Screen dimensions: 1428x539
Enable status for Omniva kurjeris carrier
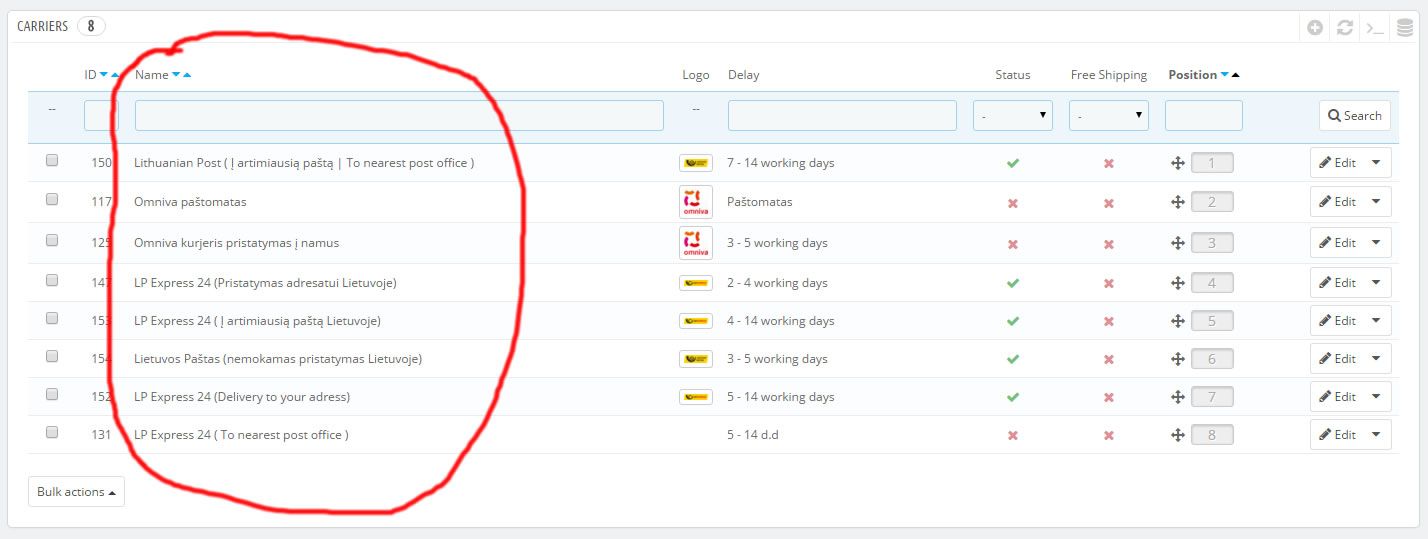coord(1013,244)
